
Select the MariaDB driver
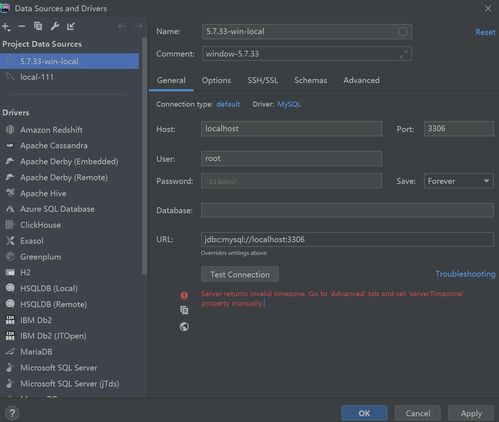[36, 352]
